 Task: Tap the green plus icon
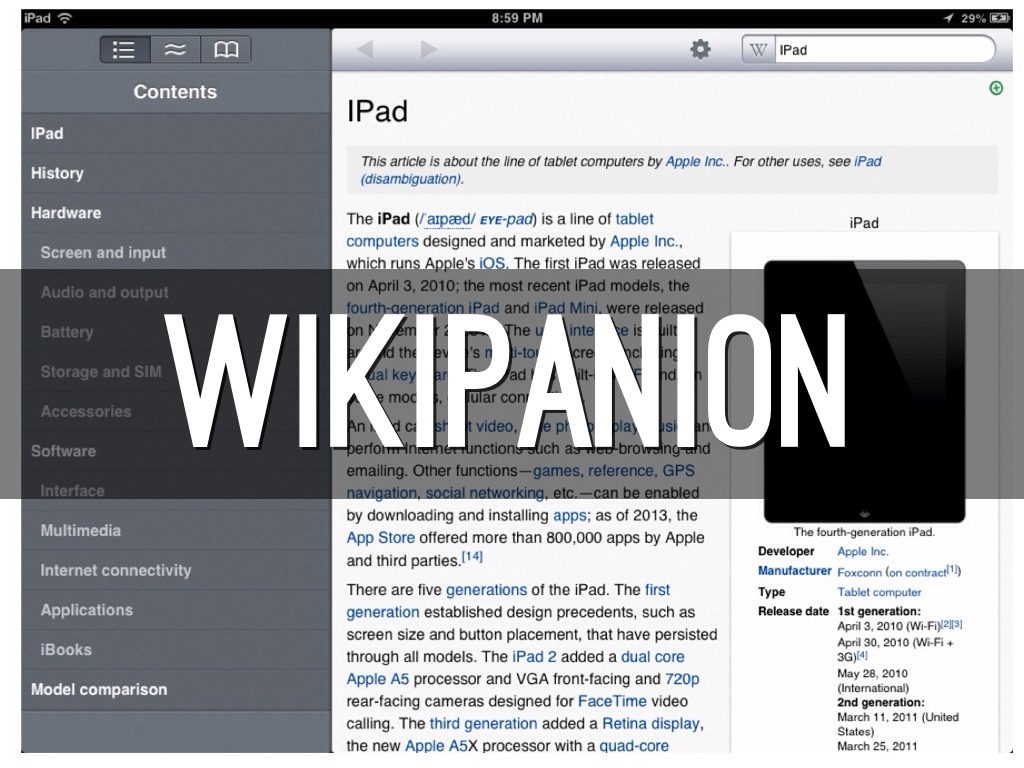click(995, 89)
